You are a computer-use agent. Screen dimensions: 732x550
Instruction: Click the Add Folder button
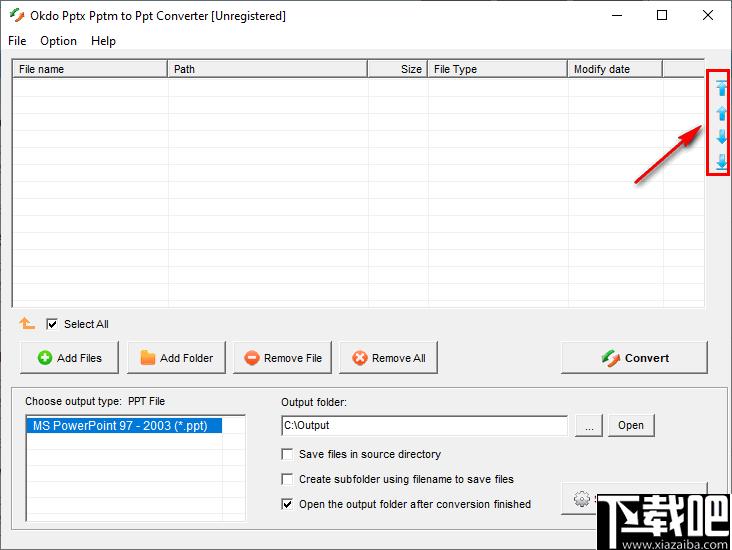pyautogui.click(x=176, y=358)
